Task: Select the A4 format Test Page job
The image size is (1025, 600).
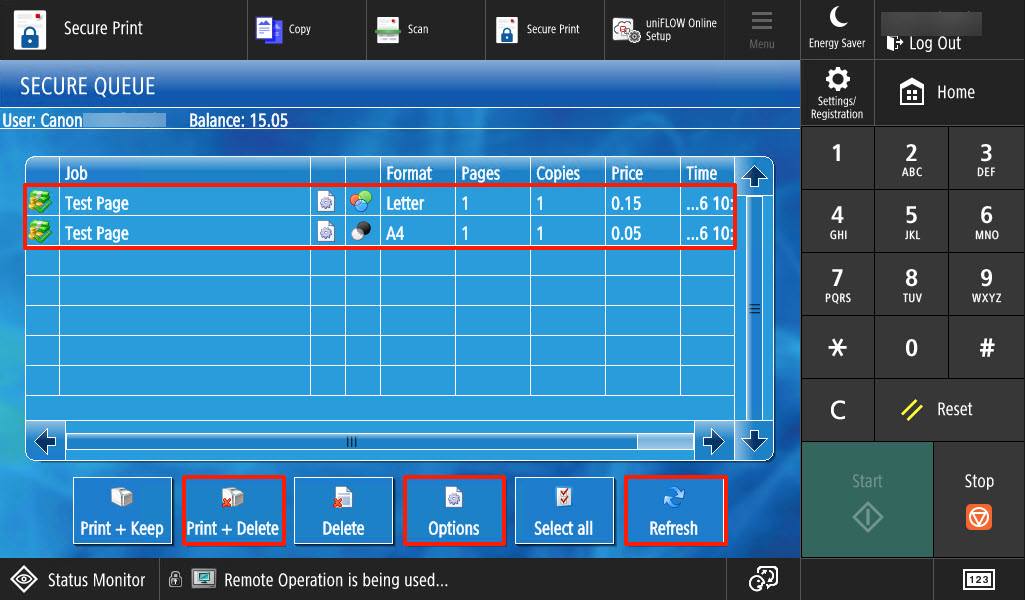Action: [x=380, y=233]
